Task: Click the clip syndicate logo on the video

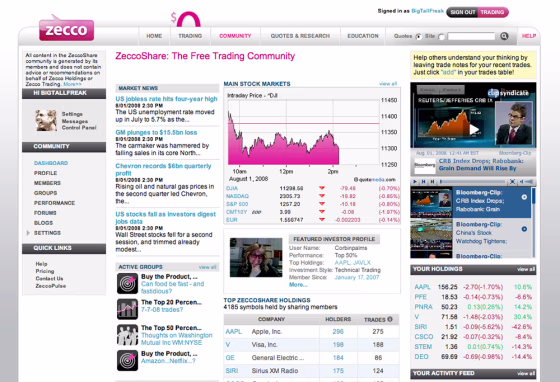Action: pyautogui.click(x=508, y=93)
